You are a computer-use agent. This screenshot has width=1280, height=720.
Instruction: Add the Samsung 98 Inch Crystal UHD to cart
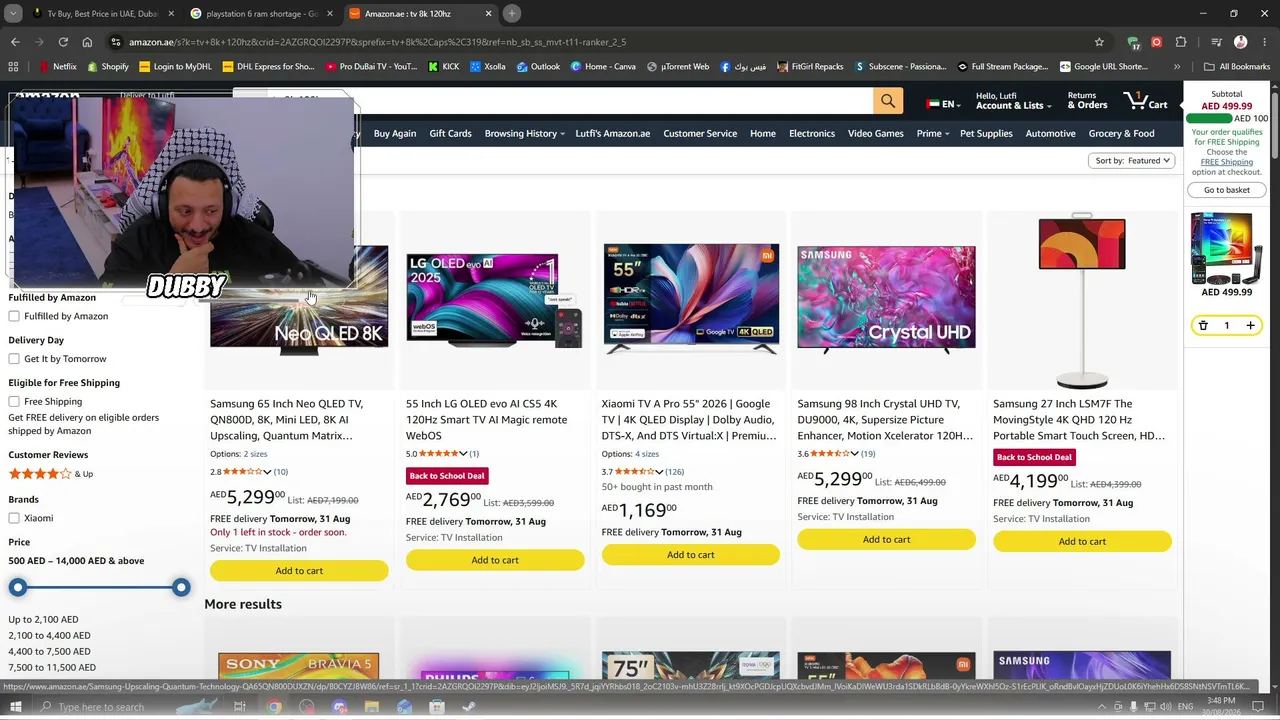886,540
